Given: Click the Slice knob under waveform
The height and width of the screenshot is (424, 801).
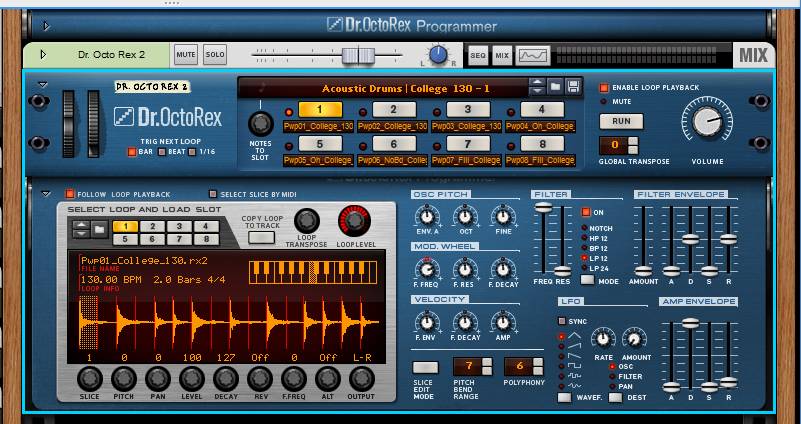Looking at the screenshot, I should [89, 379].
